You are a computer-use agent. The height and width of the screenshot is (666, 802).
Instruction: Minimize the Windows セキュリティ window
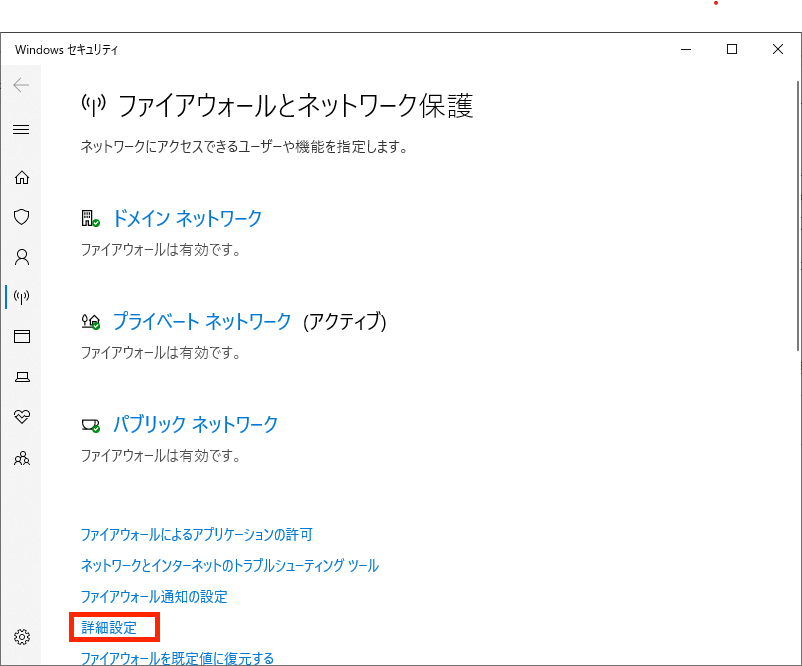(686, 49)
